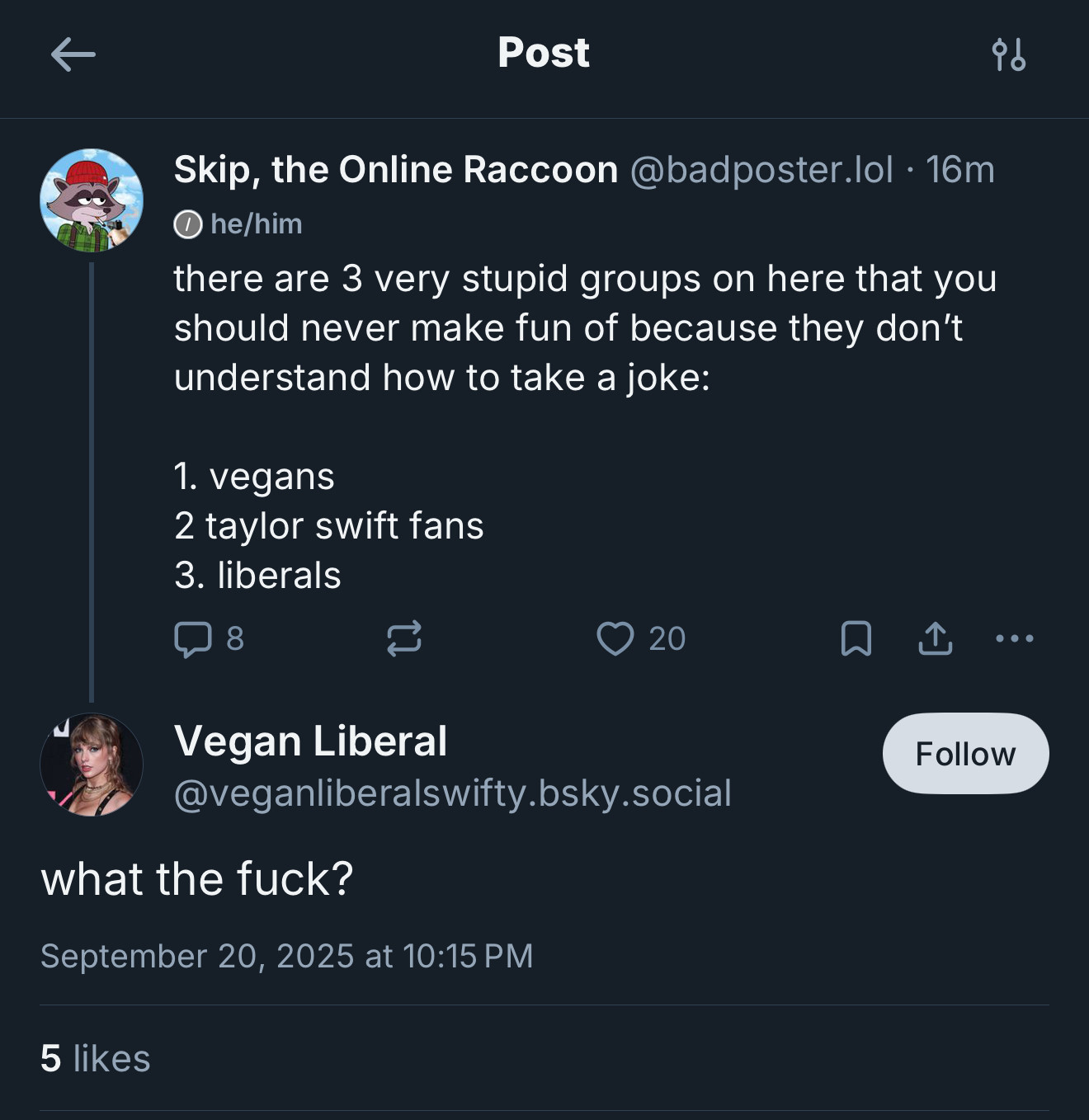
Task: Repost Skip the Online Raccoon's post
Action: (404, 639)
